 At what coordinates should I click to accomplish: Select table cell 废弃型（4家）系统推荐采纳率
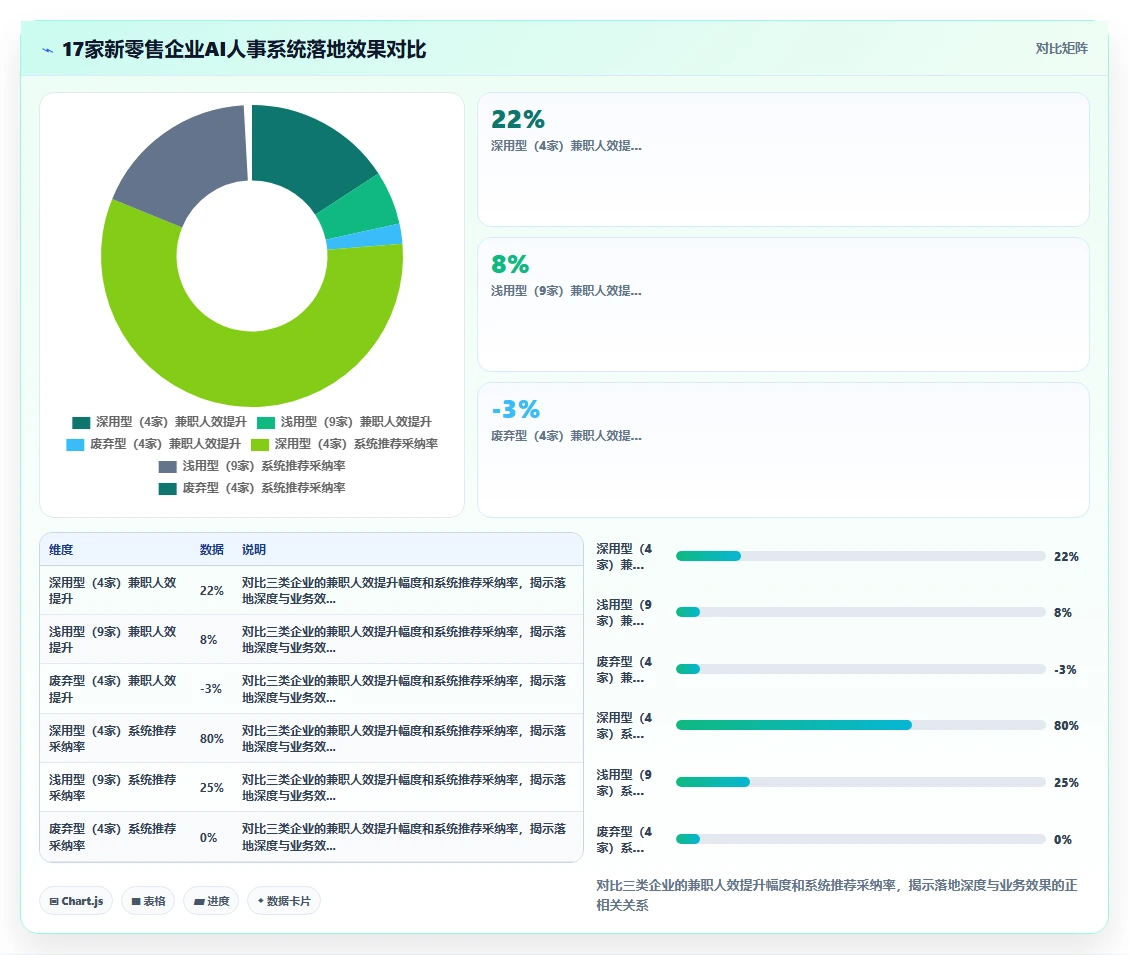(x=115, y=838)
